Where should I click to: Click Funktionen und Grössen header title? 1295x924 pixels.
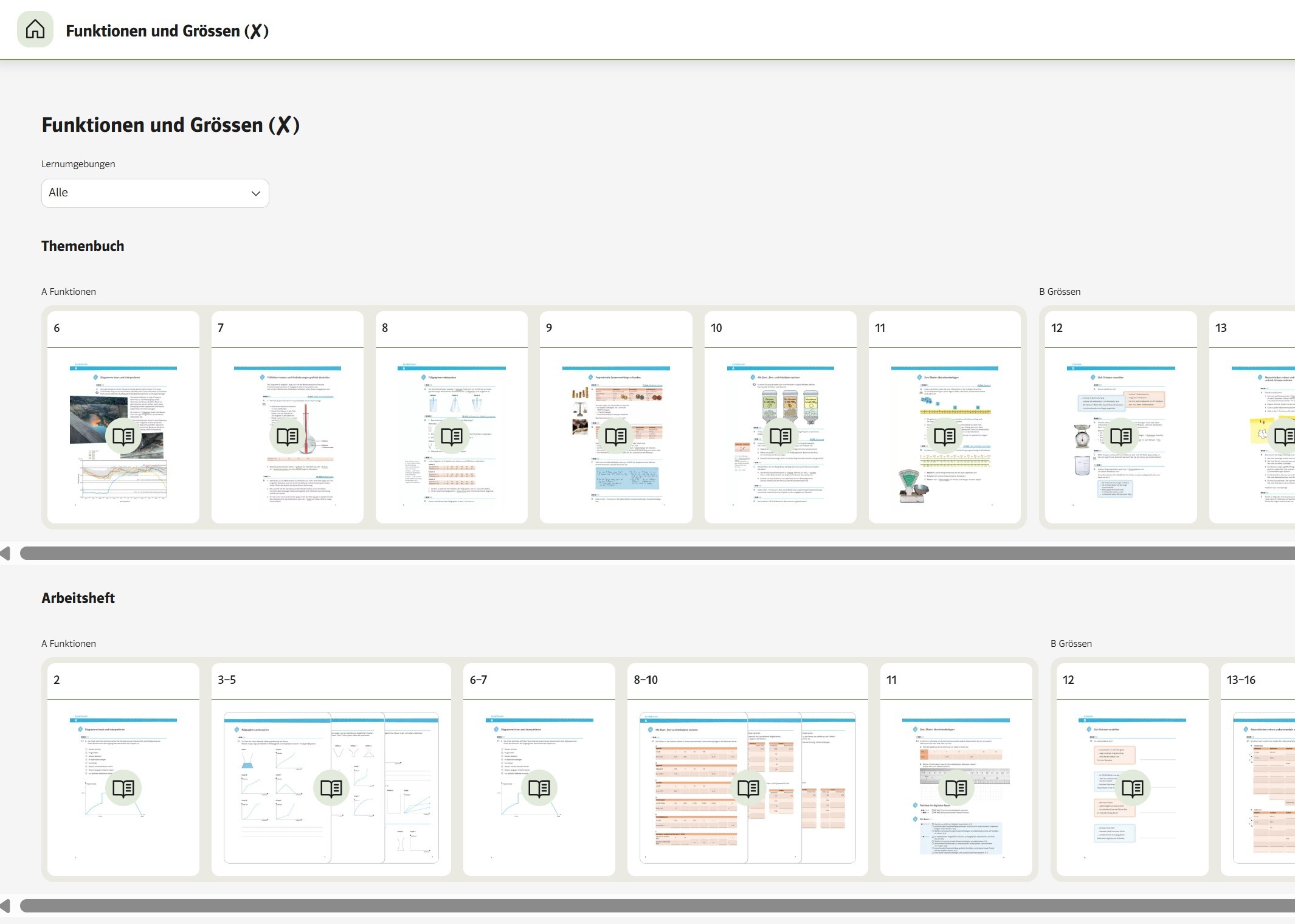click(167, 30)
